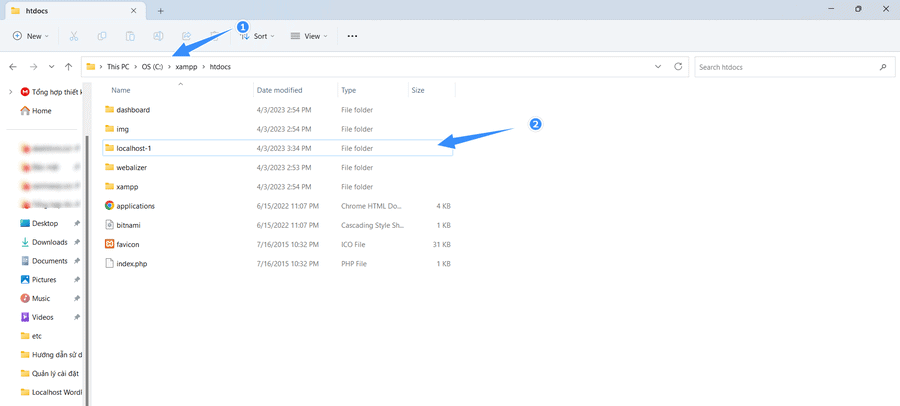Open the etc folder in sidebar
The height and width of the screenshot is (406, 900).
31,336
